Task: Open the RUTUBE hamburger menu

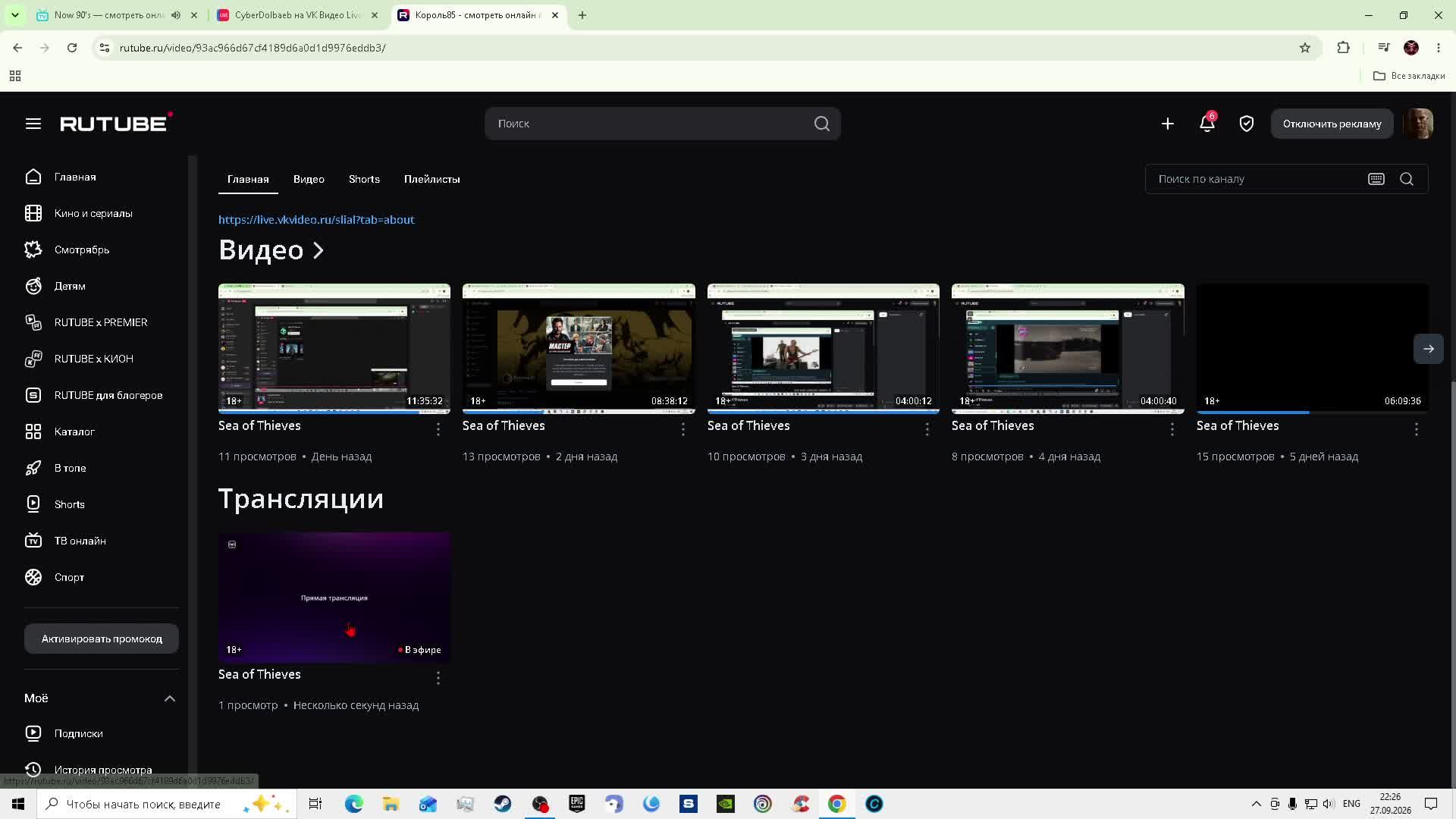Action: [33, 124]
